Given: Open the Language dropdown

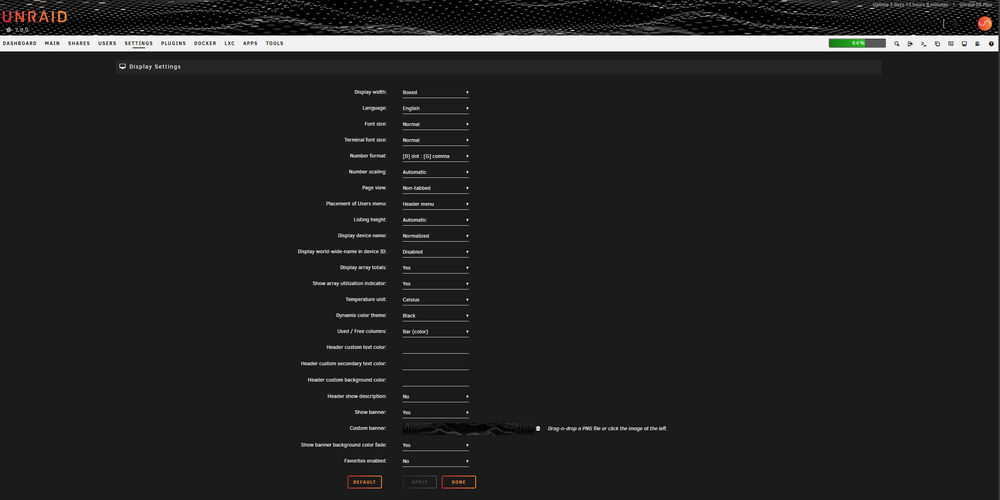Looking at the screenshot, I should [436, 108].
